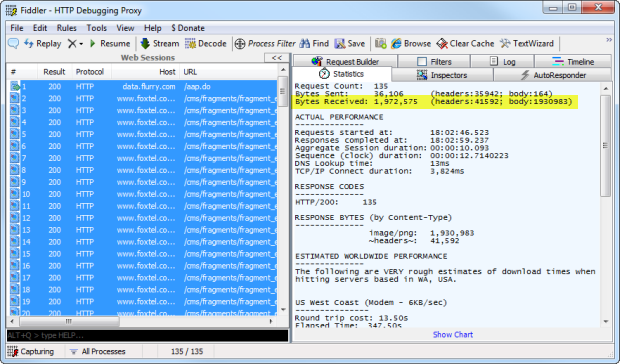Image resolution: width=620 pixels, height=364 pixels.
Task: Click the statistics pane scroll down arrow
Action: [606, 321]
